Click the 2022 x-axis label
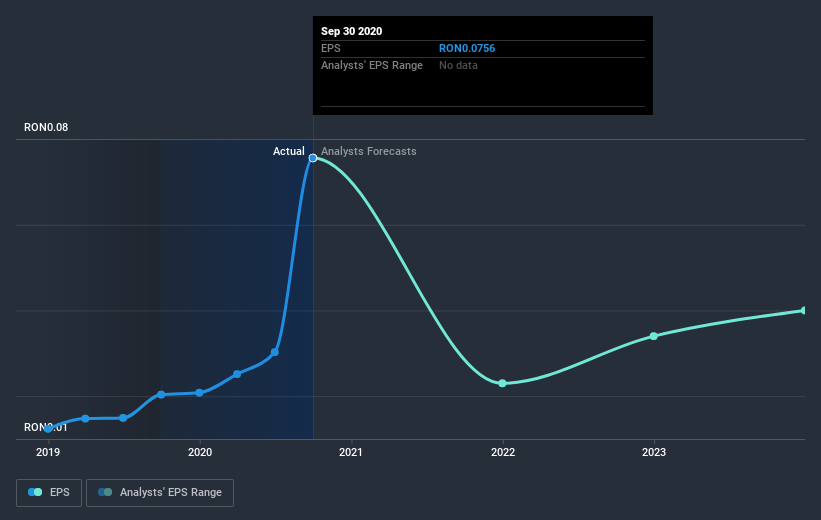The width and height of the screenshot is (821, 520). pos(503,452)
